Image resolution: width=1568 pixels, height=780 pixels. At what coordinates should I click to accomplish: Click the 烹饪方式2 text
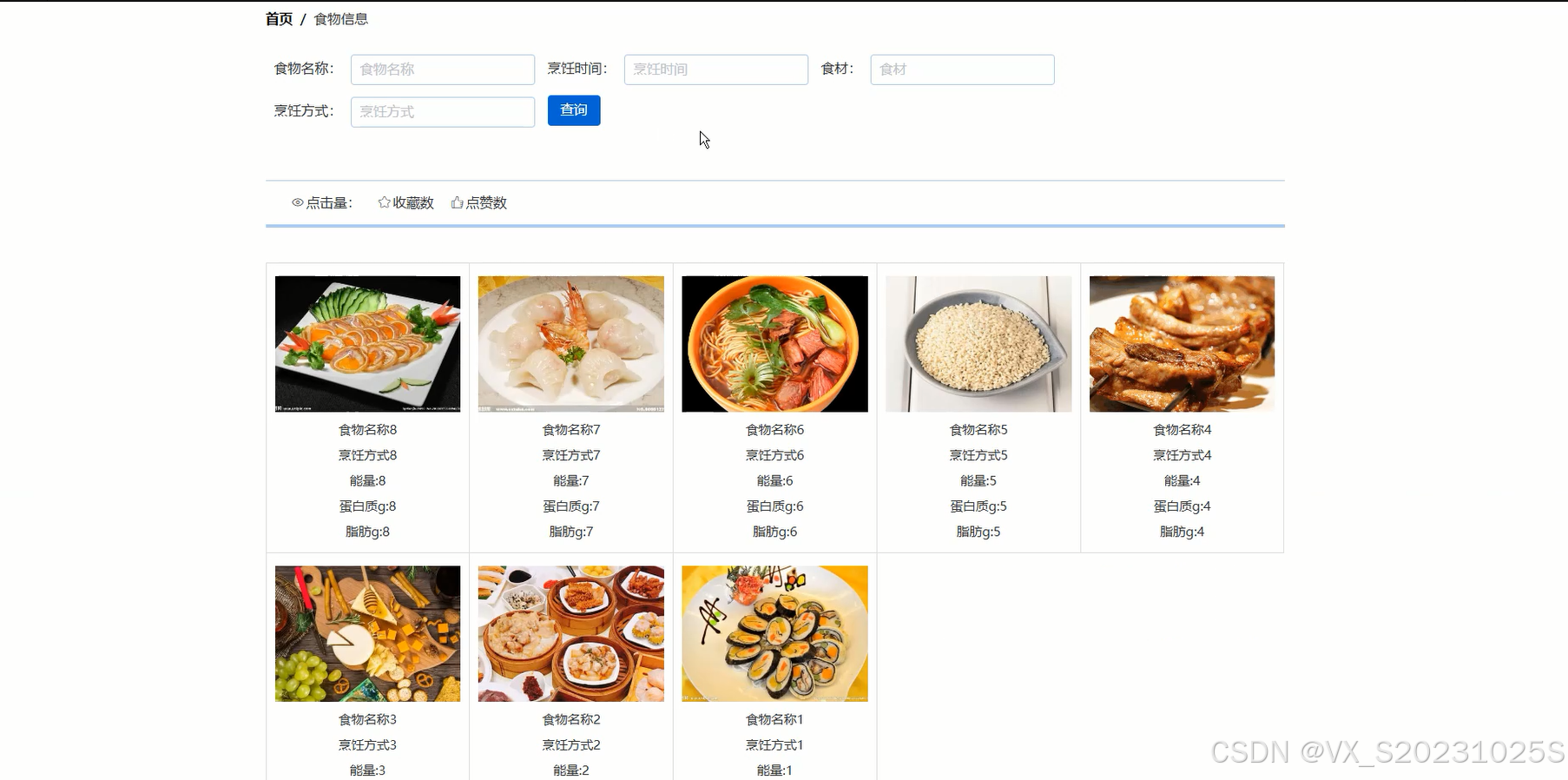[x=571, y=745]
